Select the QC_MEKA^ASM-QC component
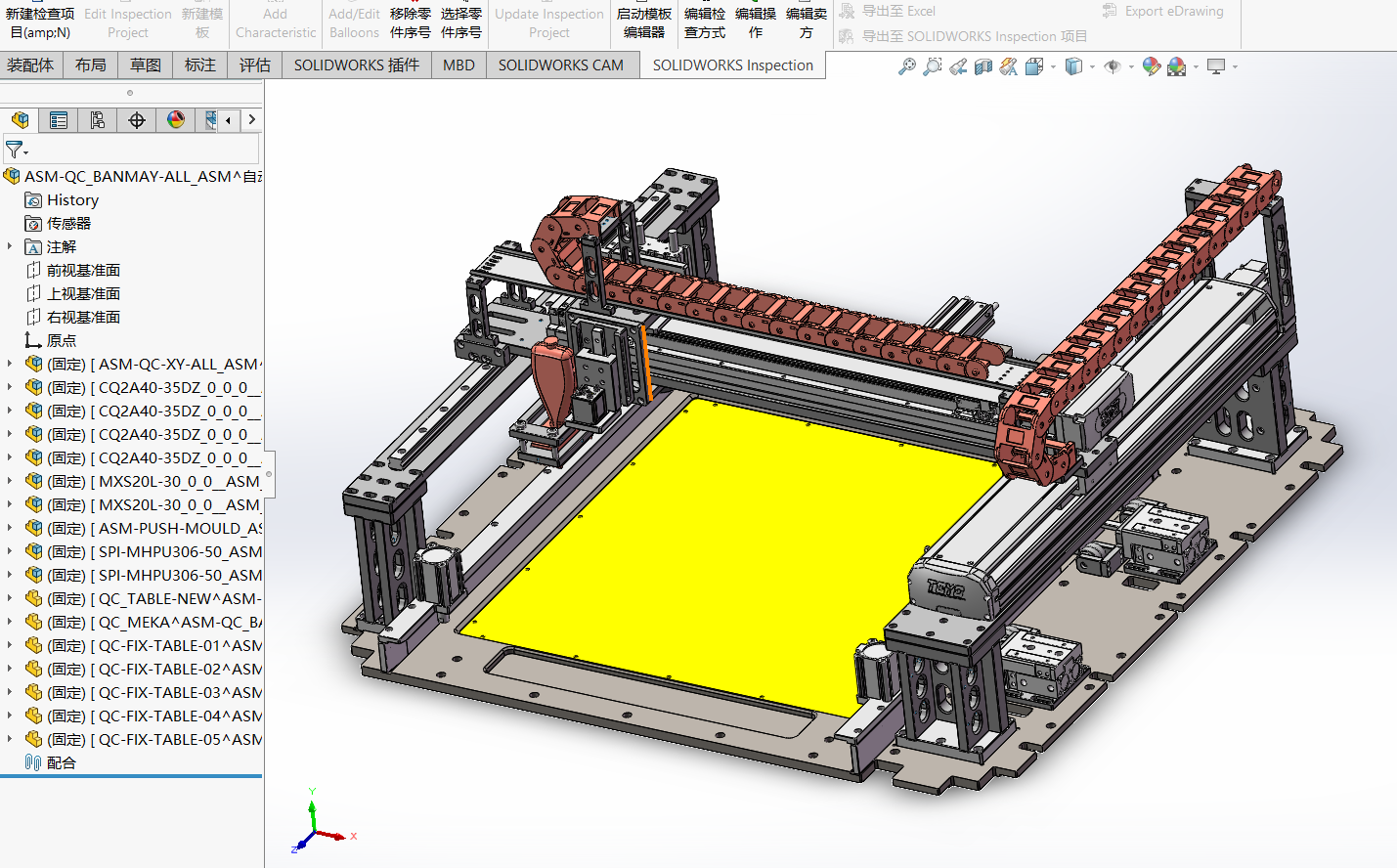Image resolution: width=1397 pixels, height=868 pixels. pyautogui.click(x=144, y=623)
